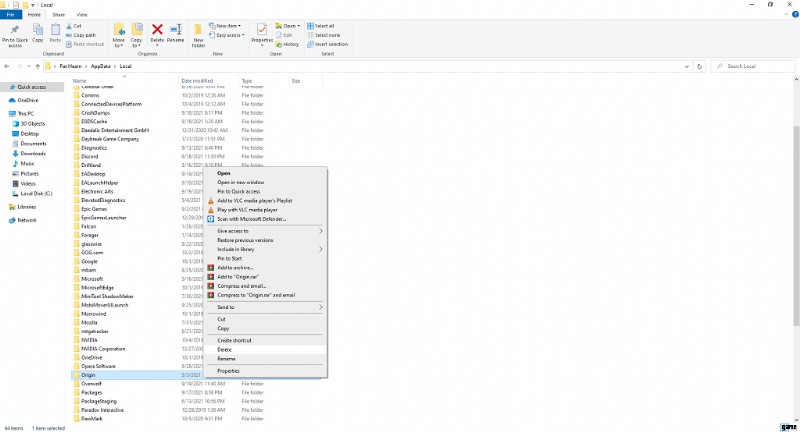Expand the Give access to submenu
The image size is (800, 432).
(265, 231)
